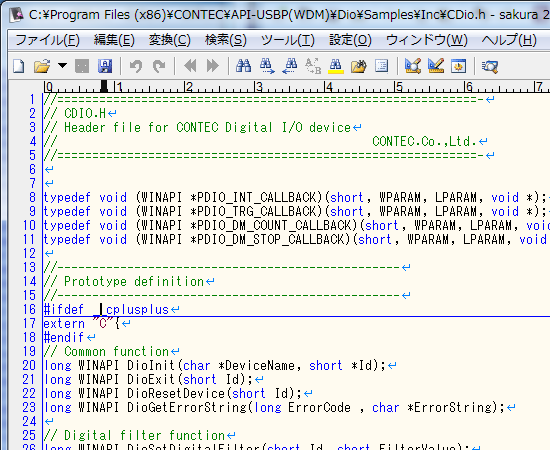Open the common settings pencil-ruler icon
This screenshot has height=450, width=550.
[x=436, y=66]
